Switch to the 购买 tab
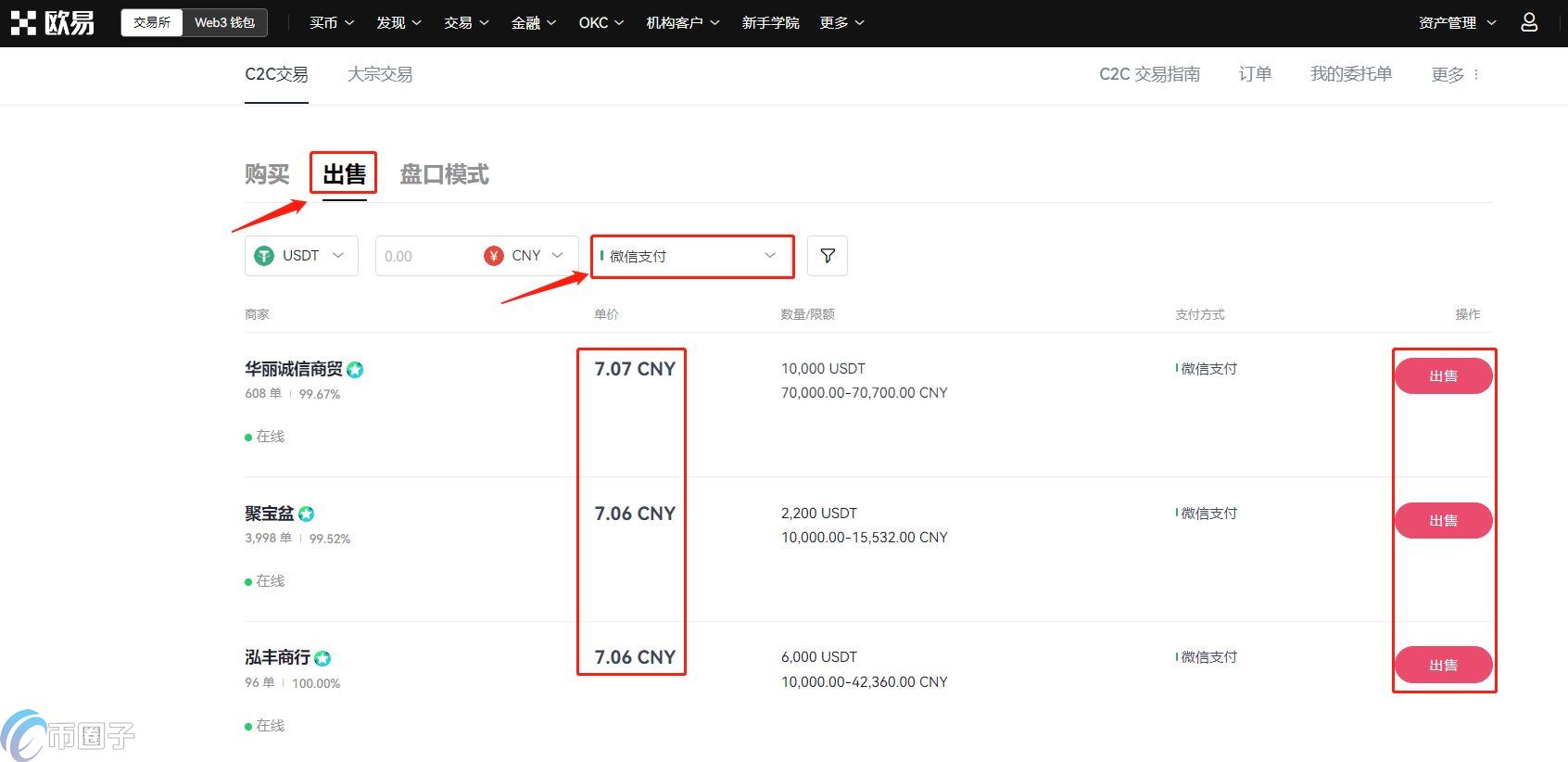Screen dimensions: 1568x762 point(267,174)
